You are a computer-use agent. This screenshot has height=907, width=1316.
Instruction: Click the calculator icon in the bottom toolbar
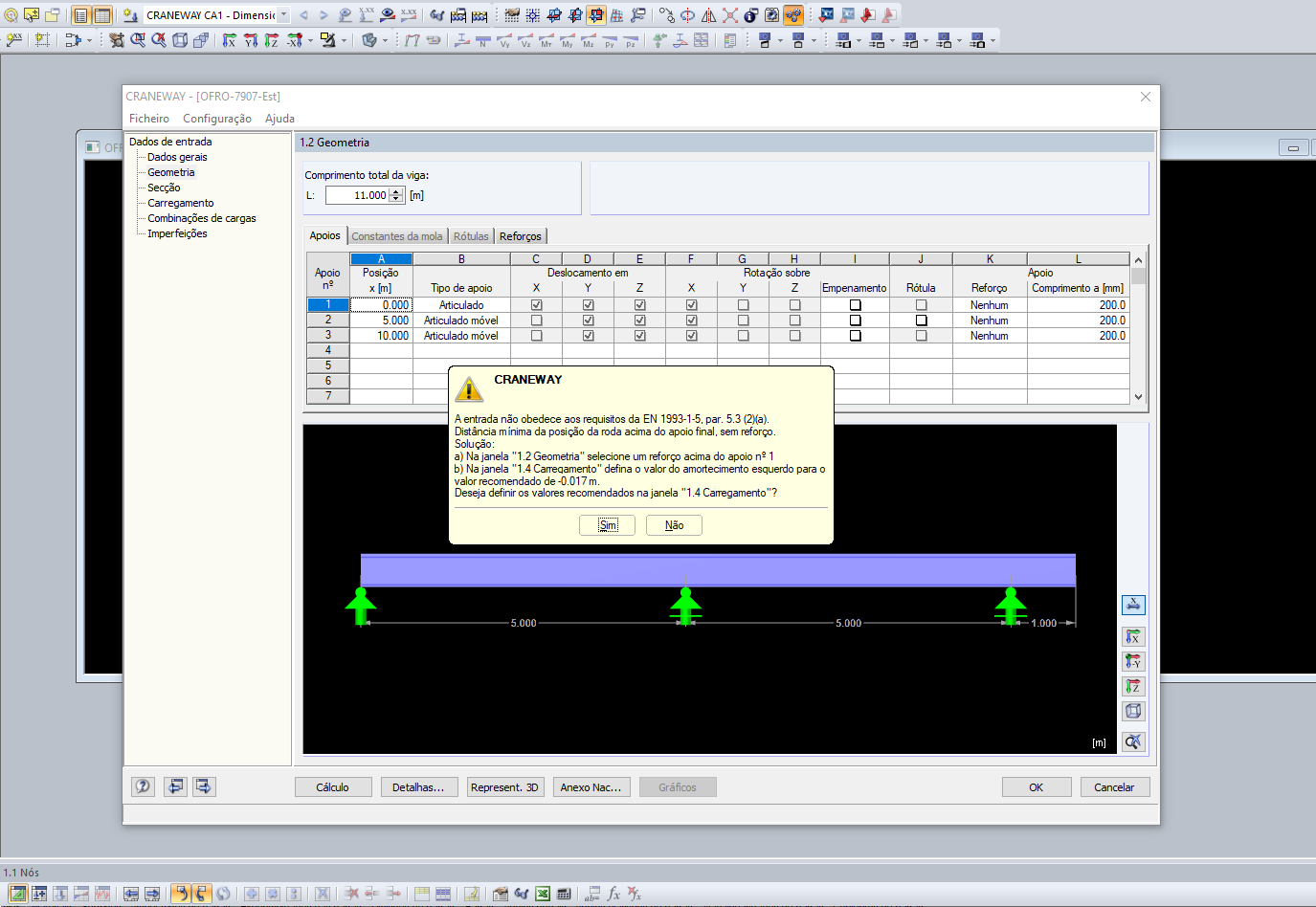pyautogui.click(x=564, y=894)
